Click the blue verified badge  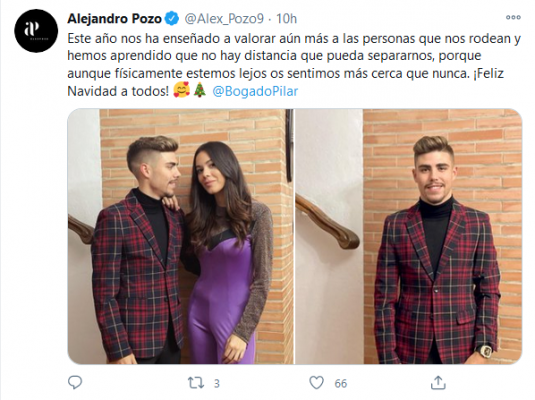point(172,18)
